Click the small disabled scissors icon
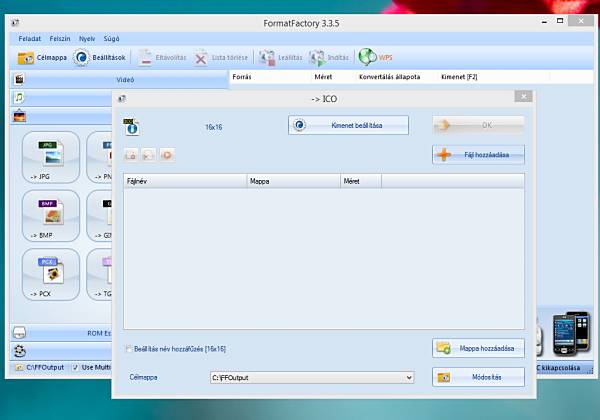The image size is (600, 420). [148, 155]
